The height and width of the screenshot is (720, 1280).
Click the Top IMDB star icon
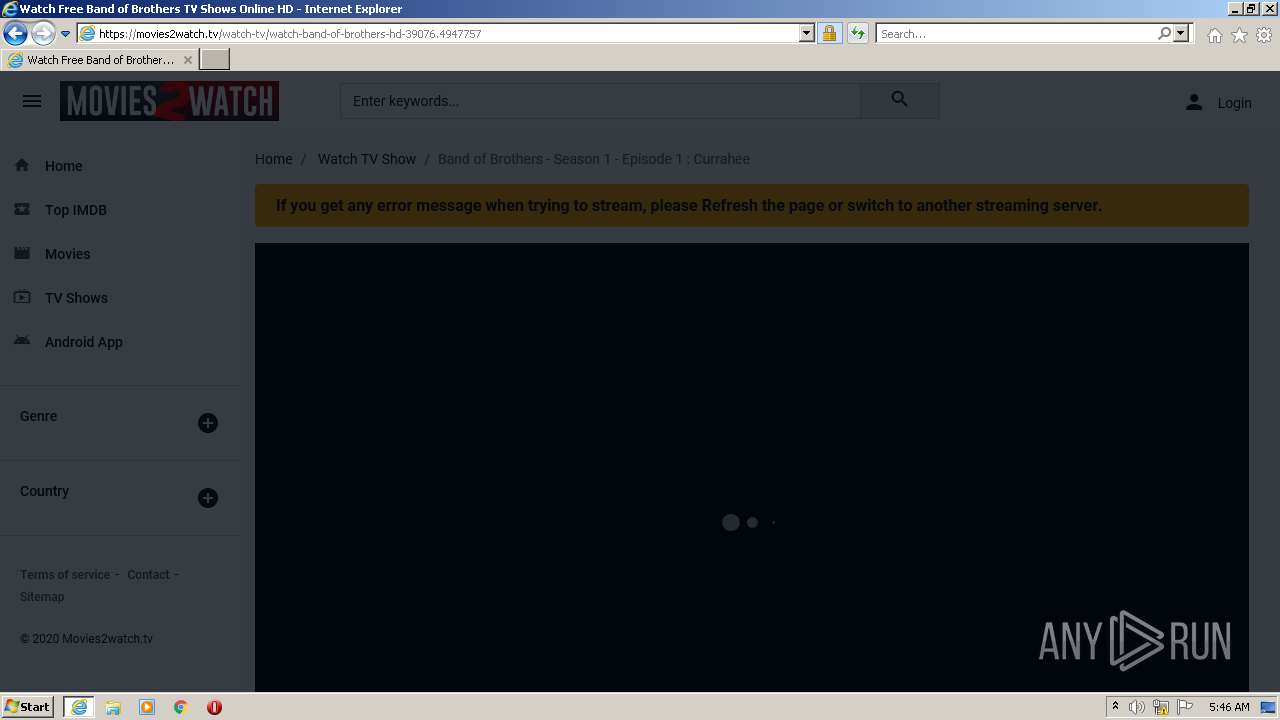click(x=22, y=209)
